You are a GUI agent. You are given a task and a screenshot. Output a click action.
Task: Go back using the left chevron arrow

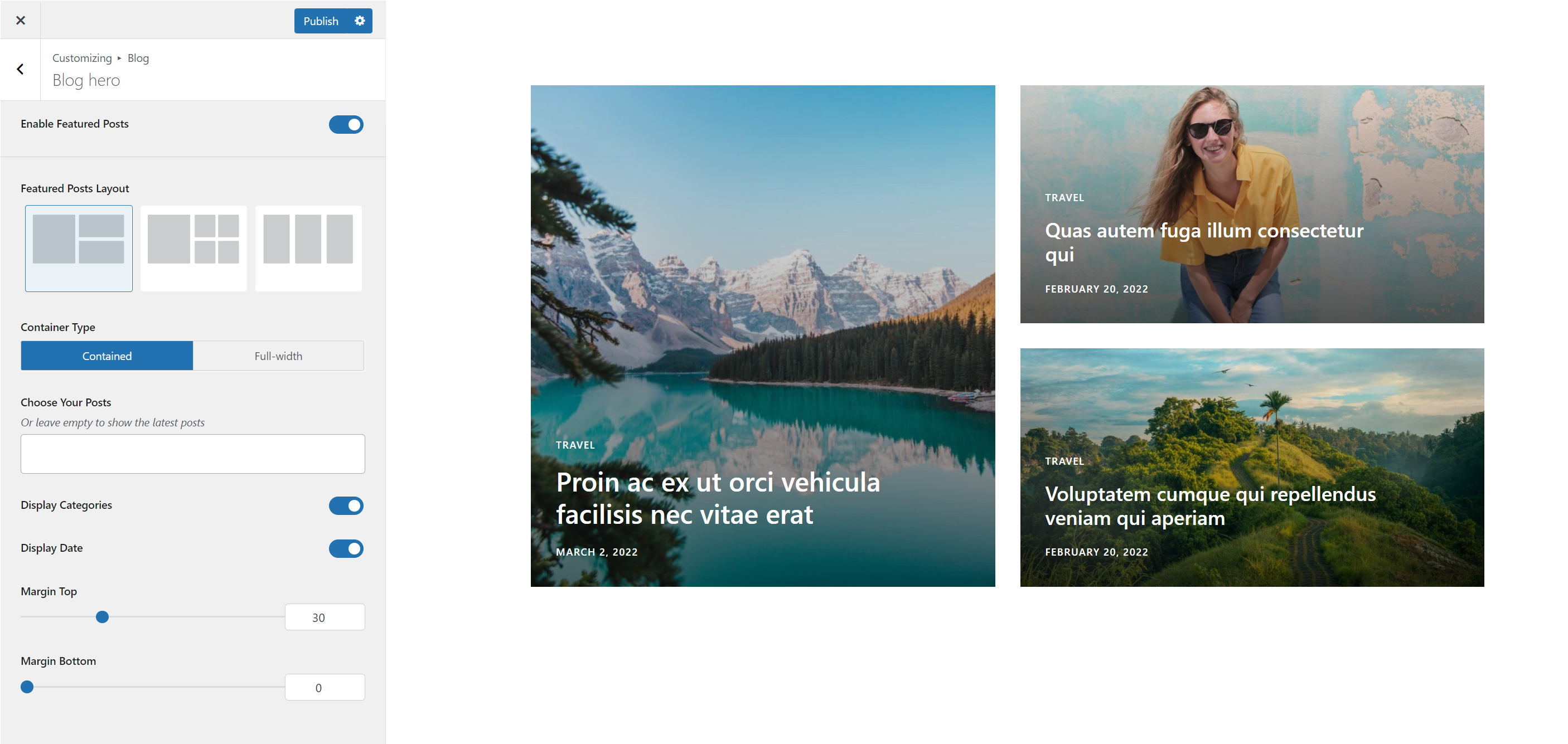20,69
